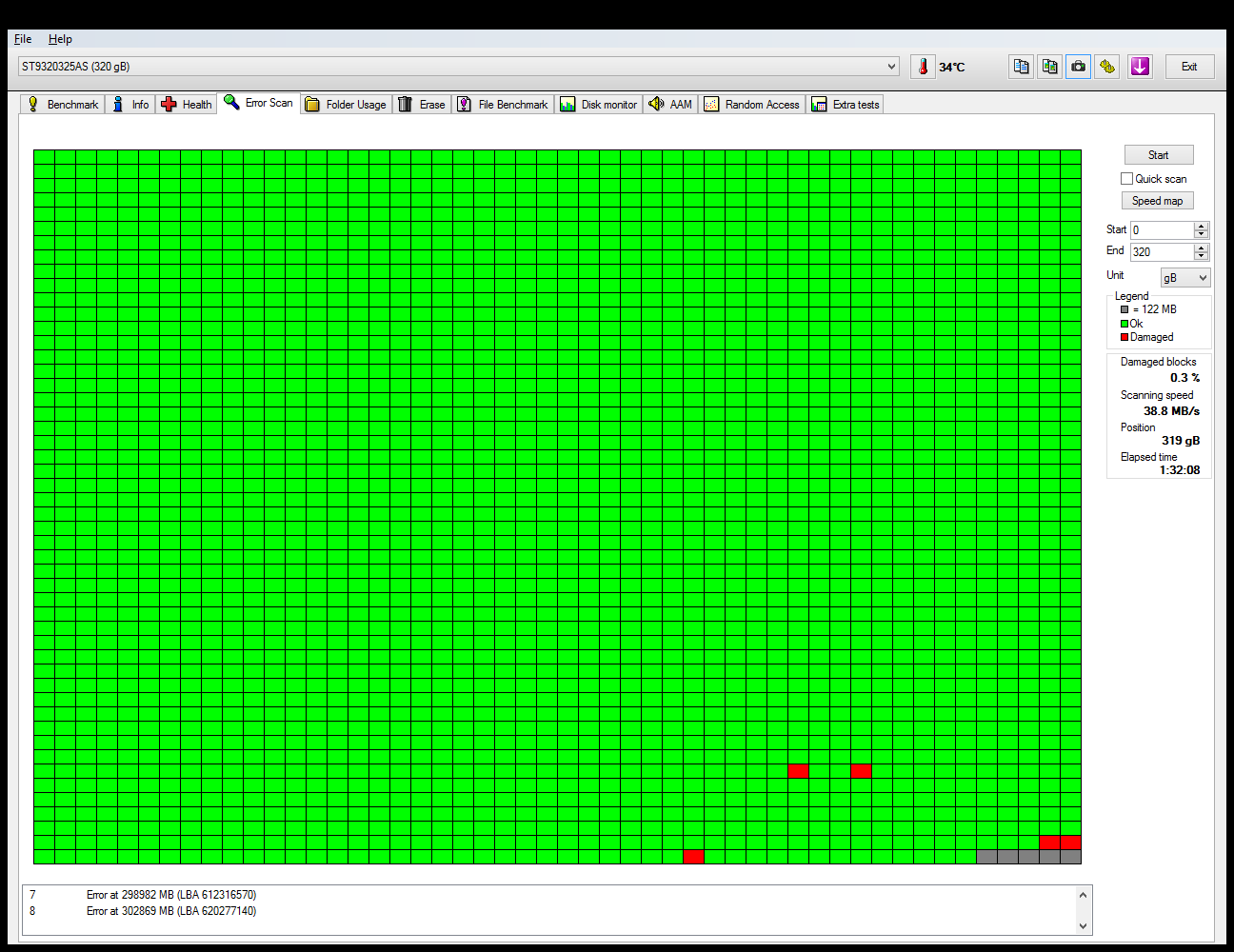
Task: Click the red Damaged legend swatch
Action: click(1125, 337)
